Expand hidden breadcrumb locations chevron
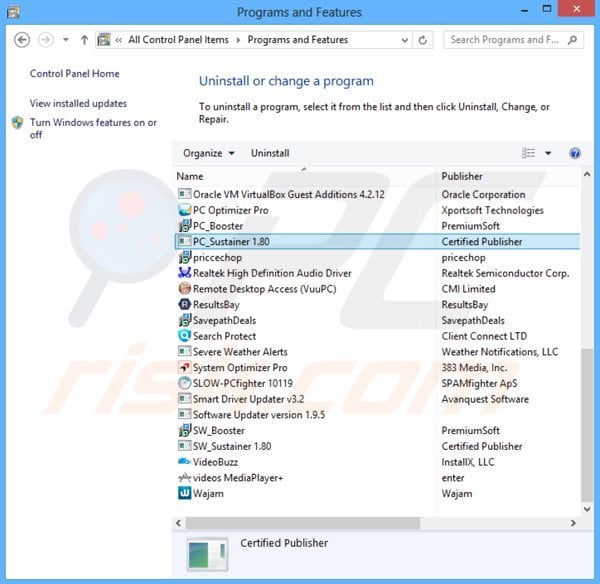The height and width of the screenshot is (584, 600). [119, 40]
